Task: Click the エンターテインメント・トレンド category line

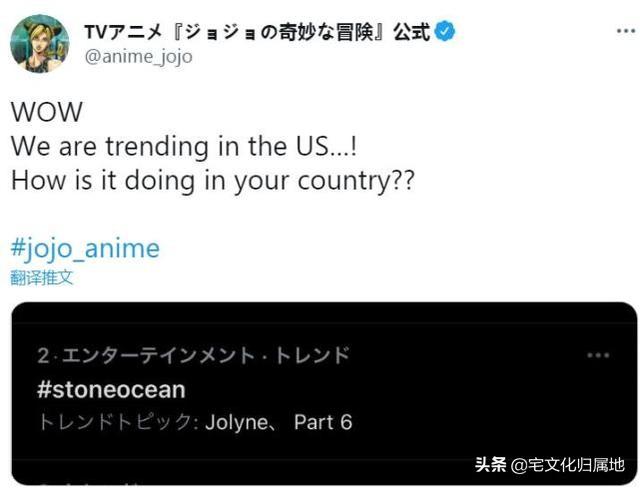Action: point(200,356)
